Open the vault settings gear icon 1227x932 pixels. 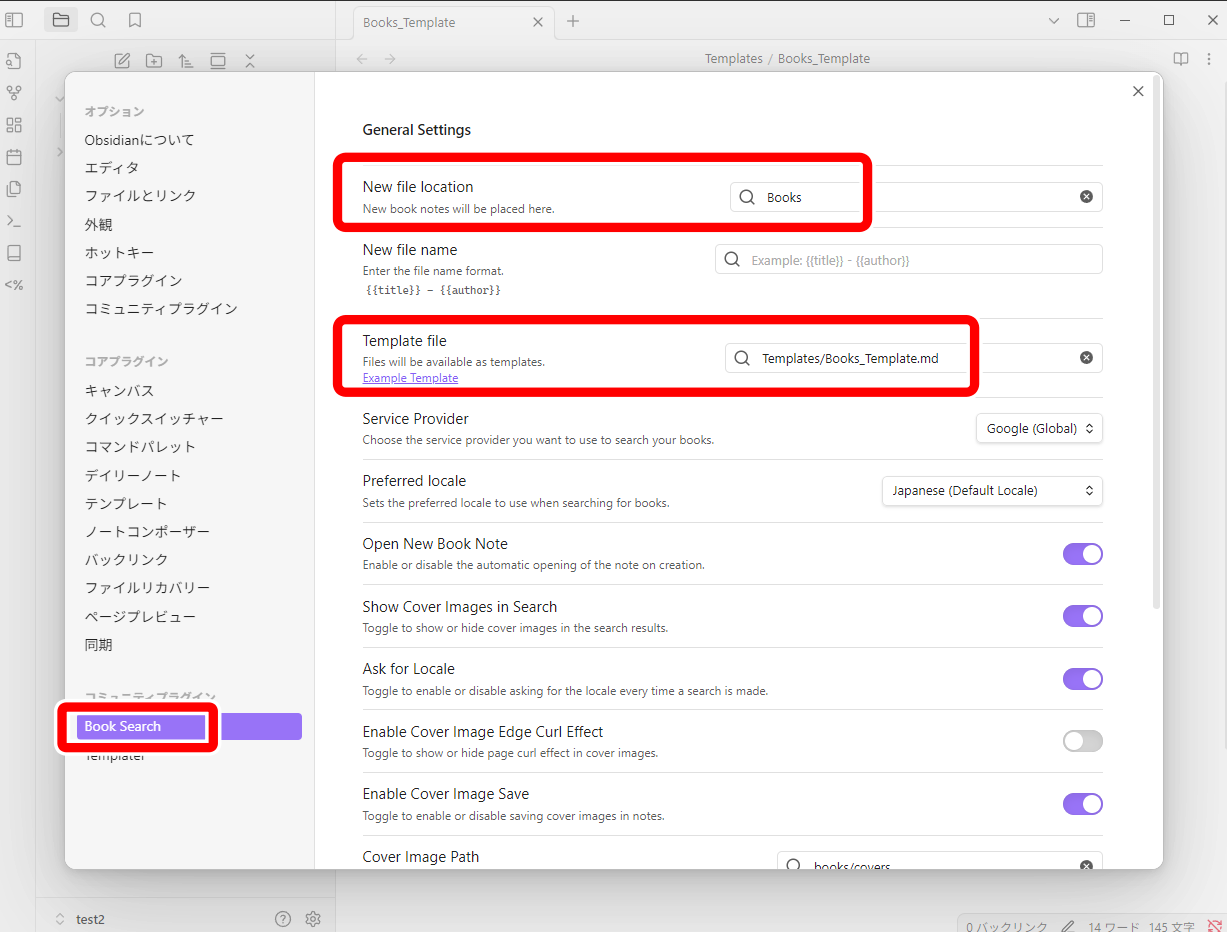tap(313, 919)
